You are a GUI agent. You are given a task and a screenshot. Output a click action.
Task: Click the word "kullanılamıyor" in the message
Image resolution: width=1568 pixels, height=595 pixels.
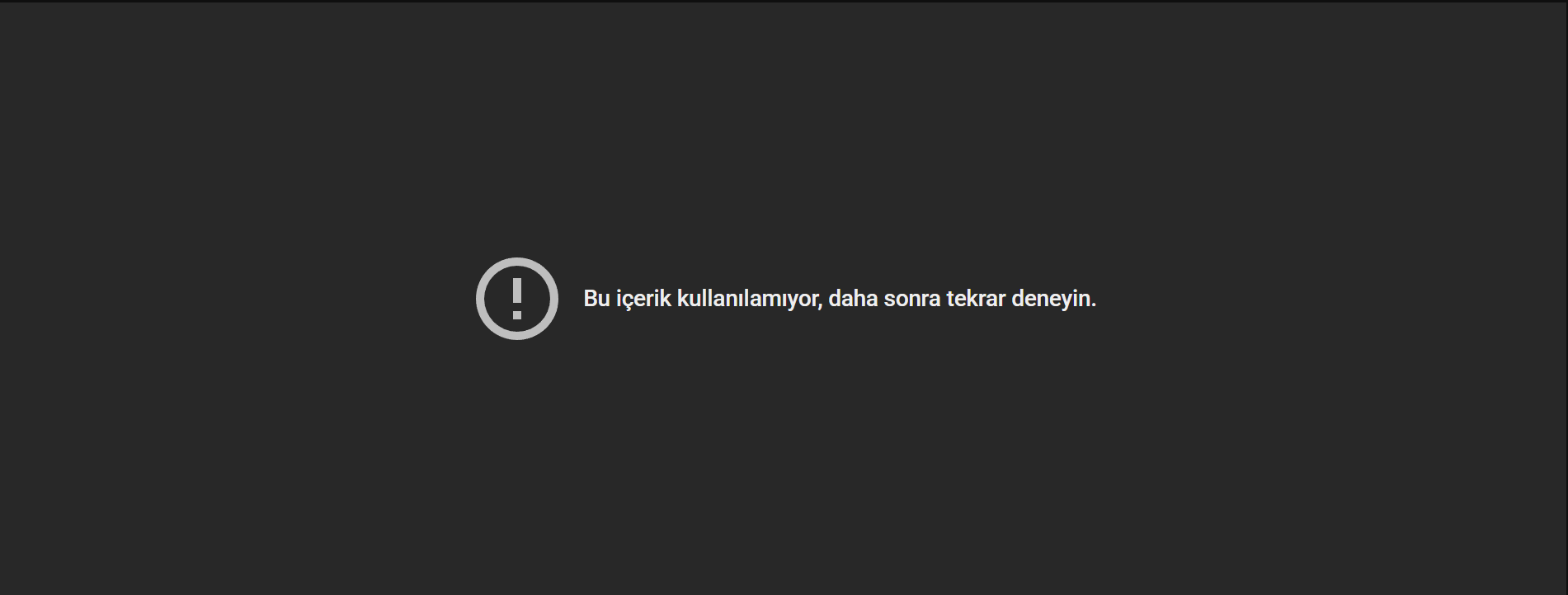tap(748, 299)
